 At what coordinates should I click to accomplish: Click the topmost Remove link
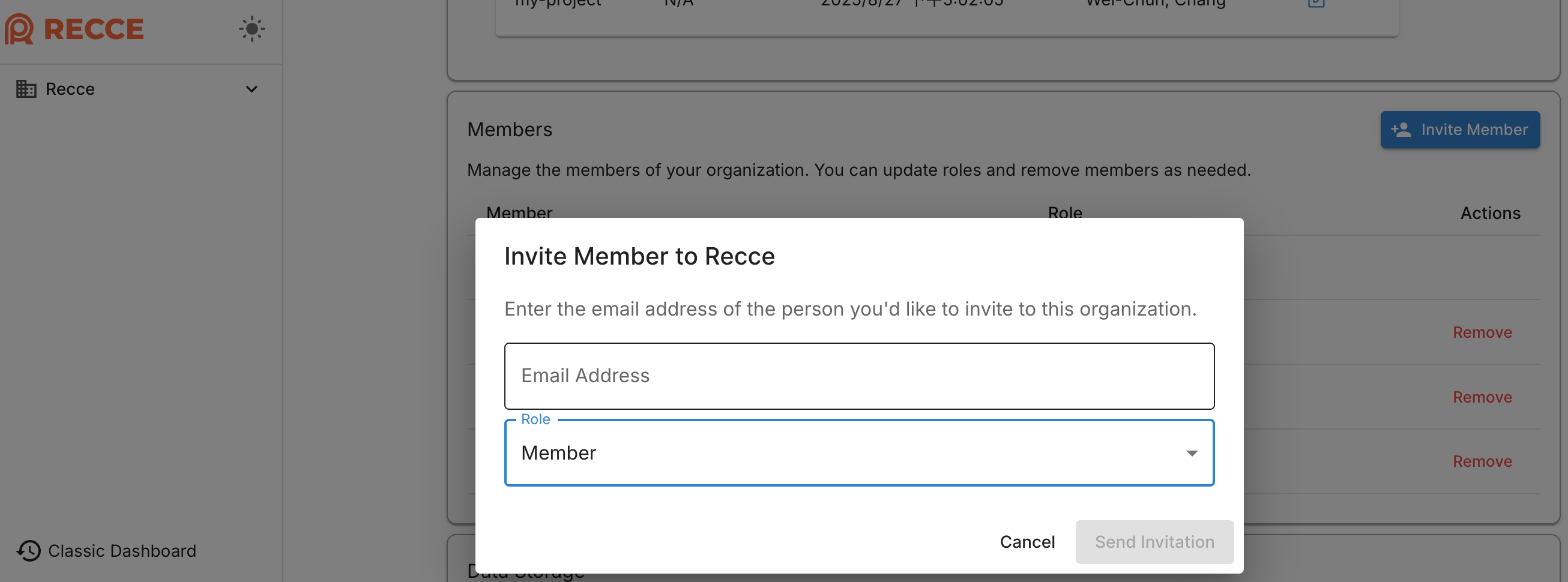(x=1482, y=332)
